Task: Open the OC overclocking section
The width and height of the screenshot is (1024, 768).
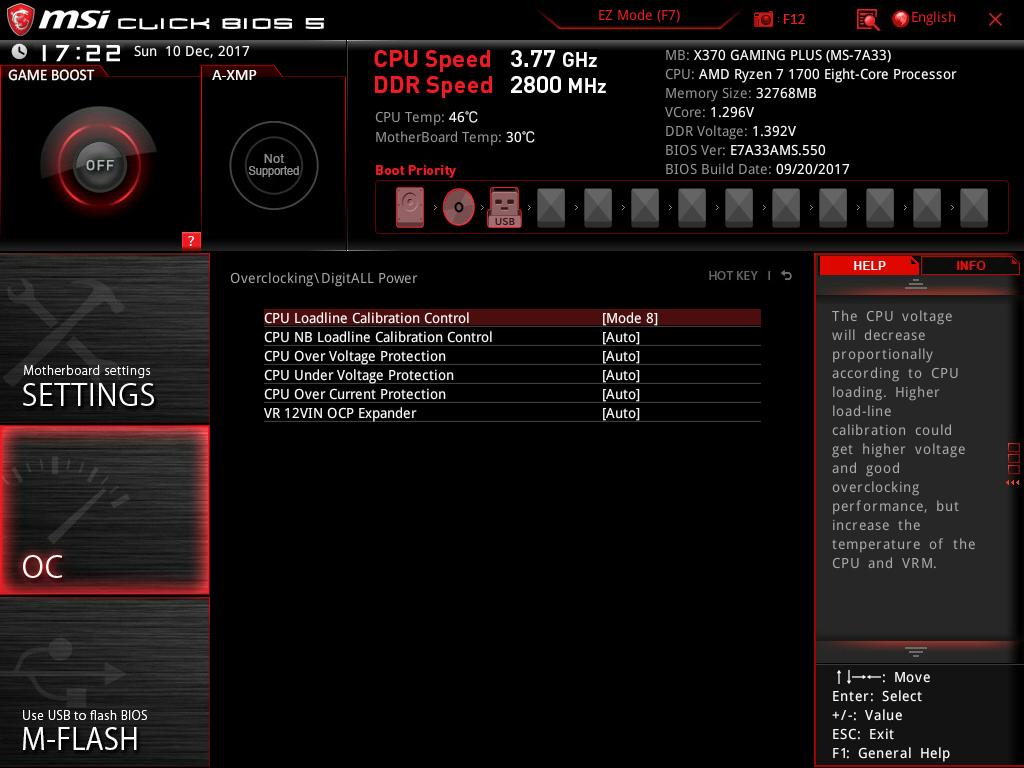Action: point(104,510)
